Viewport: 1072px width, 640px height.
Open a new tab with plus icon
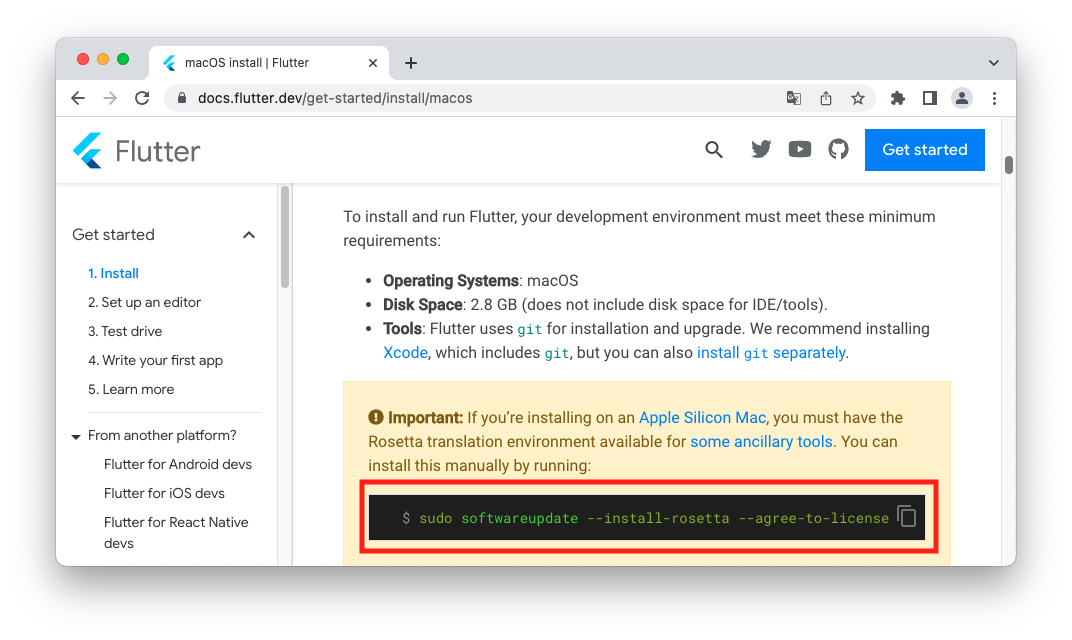click(x=411, y=63)
